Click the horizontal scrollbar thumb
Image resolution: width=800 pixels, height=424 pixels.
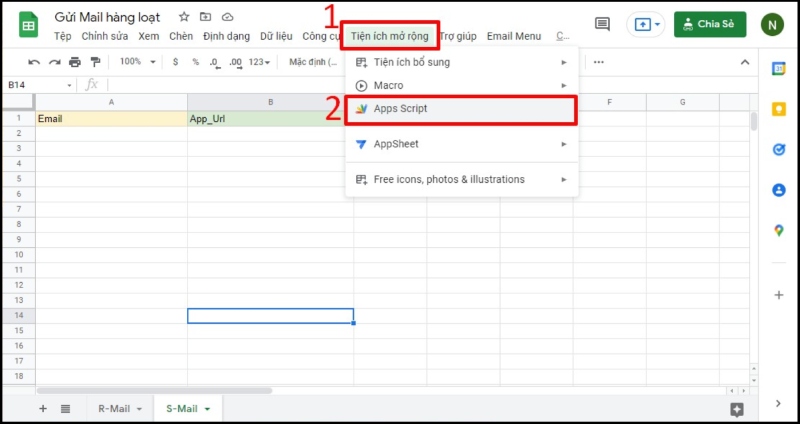(155, 391)
